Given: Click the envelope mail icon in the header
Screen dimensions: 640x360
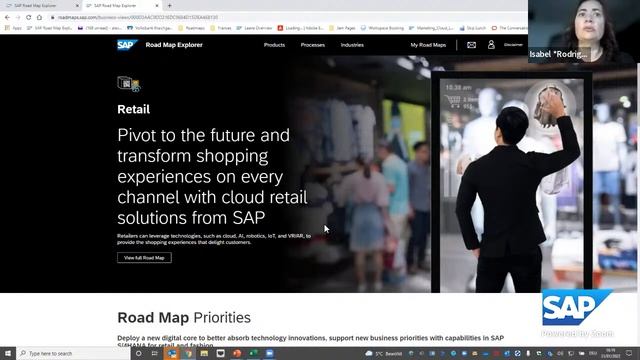Looking at the screenshot, I should 471,45.
